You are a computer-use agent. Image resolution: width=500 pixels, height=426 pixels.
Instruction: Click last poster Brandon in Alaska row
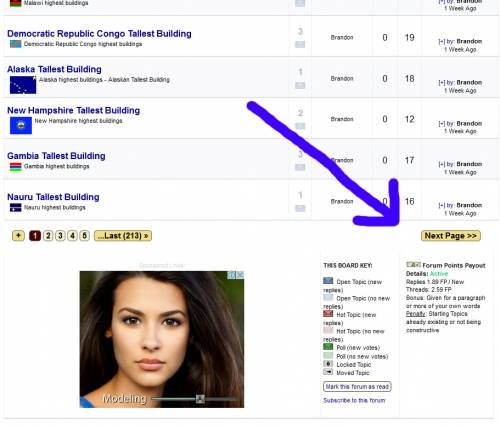click(469, 82)
